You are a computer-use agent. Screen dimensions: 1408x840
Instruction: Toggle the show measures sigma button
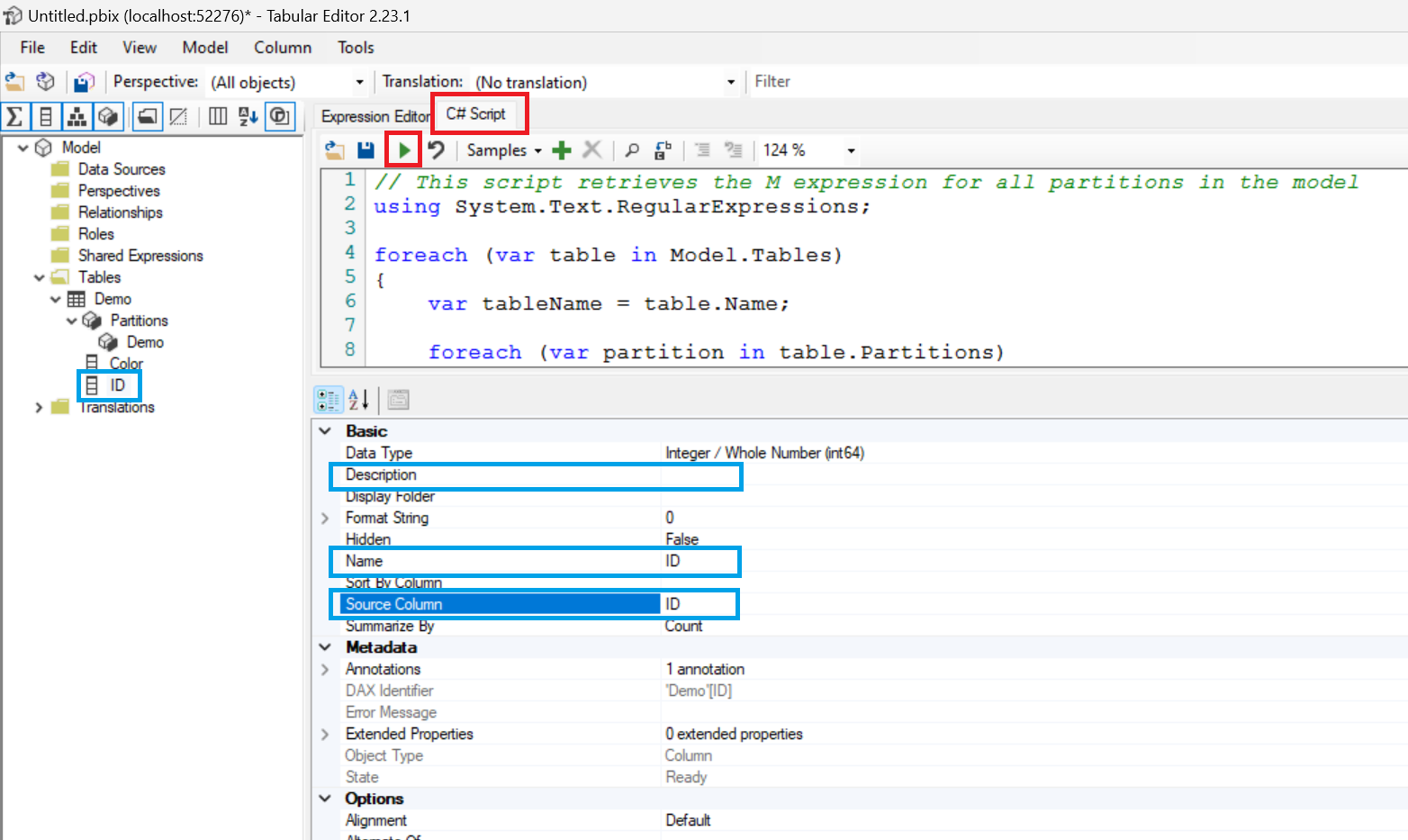tap(15, 116)
